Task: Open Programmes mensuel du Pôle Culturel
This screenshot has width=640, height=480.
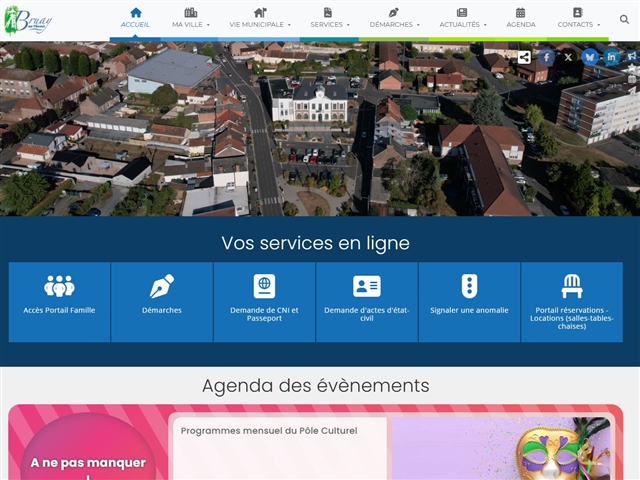Action: tap(269, 431)
